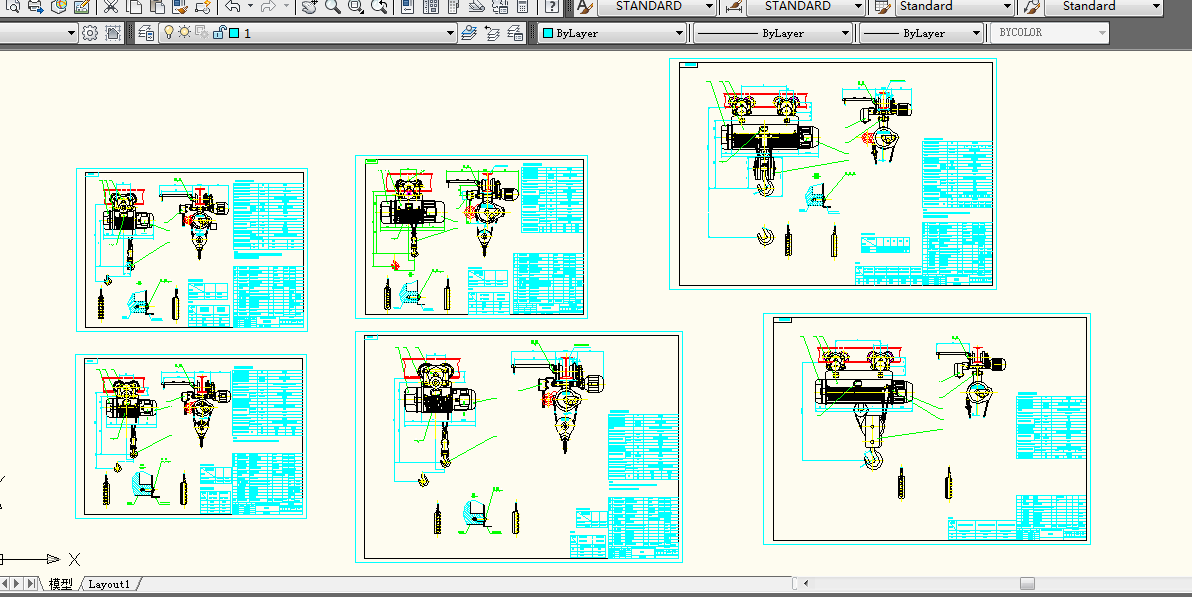This screenshot has height=608, width=1192.
Task: Open the Layer Properties Manager
Action: 147,33
